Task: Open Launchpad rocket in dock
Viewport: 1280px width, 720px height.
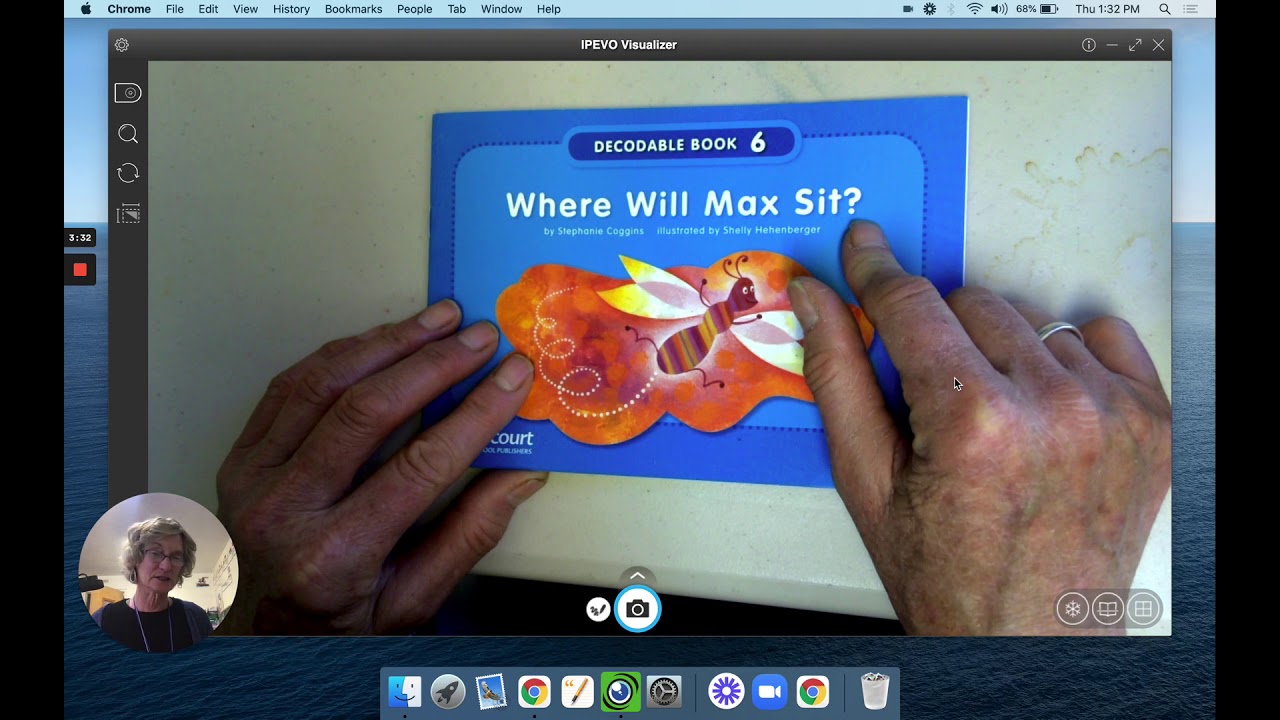Action: 448,691
